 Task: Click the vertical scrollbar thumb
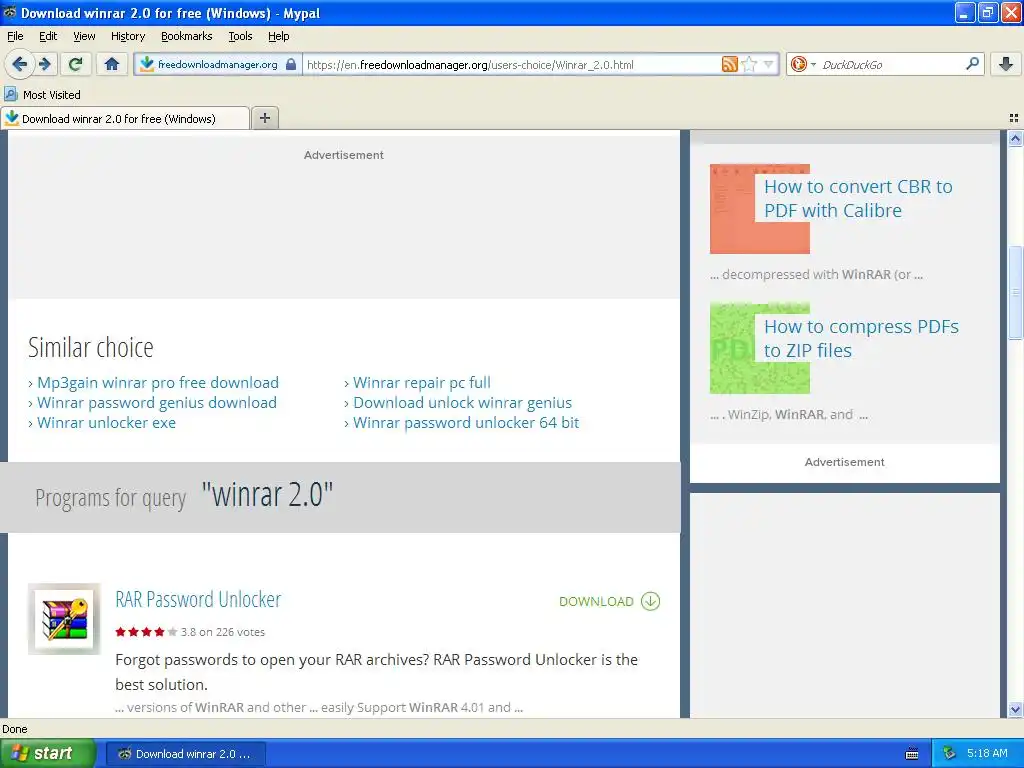click(1015, 292)
